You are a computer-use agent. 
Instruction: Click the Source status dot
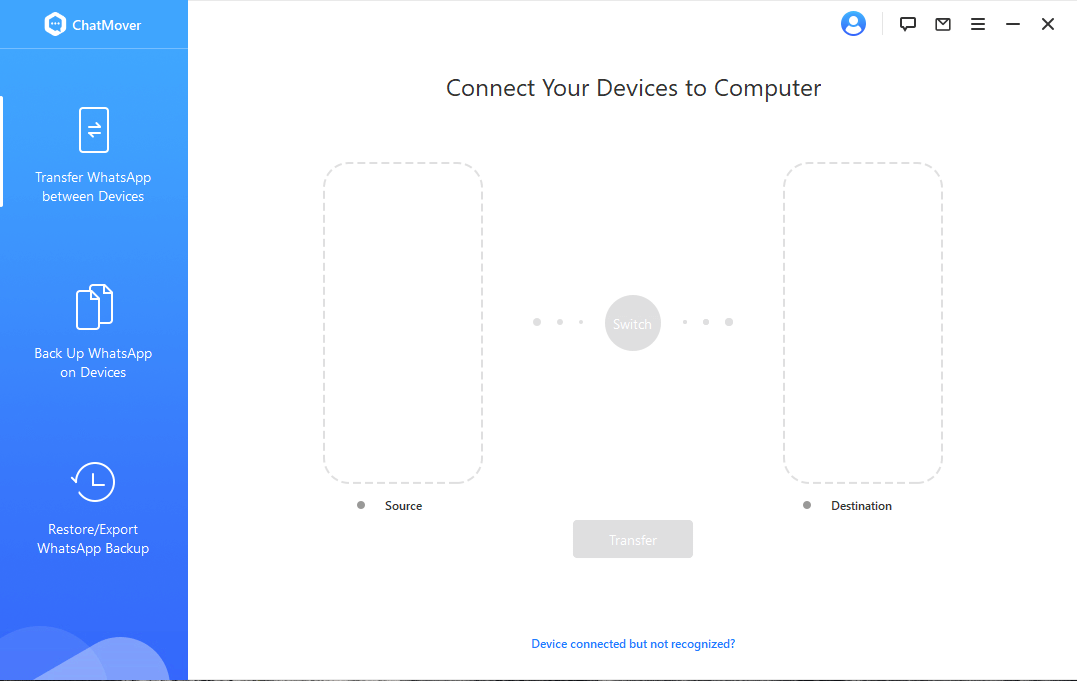pos(361,505)
